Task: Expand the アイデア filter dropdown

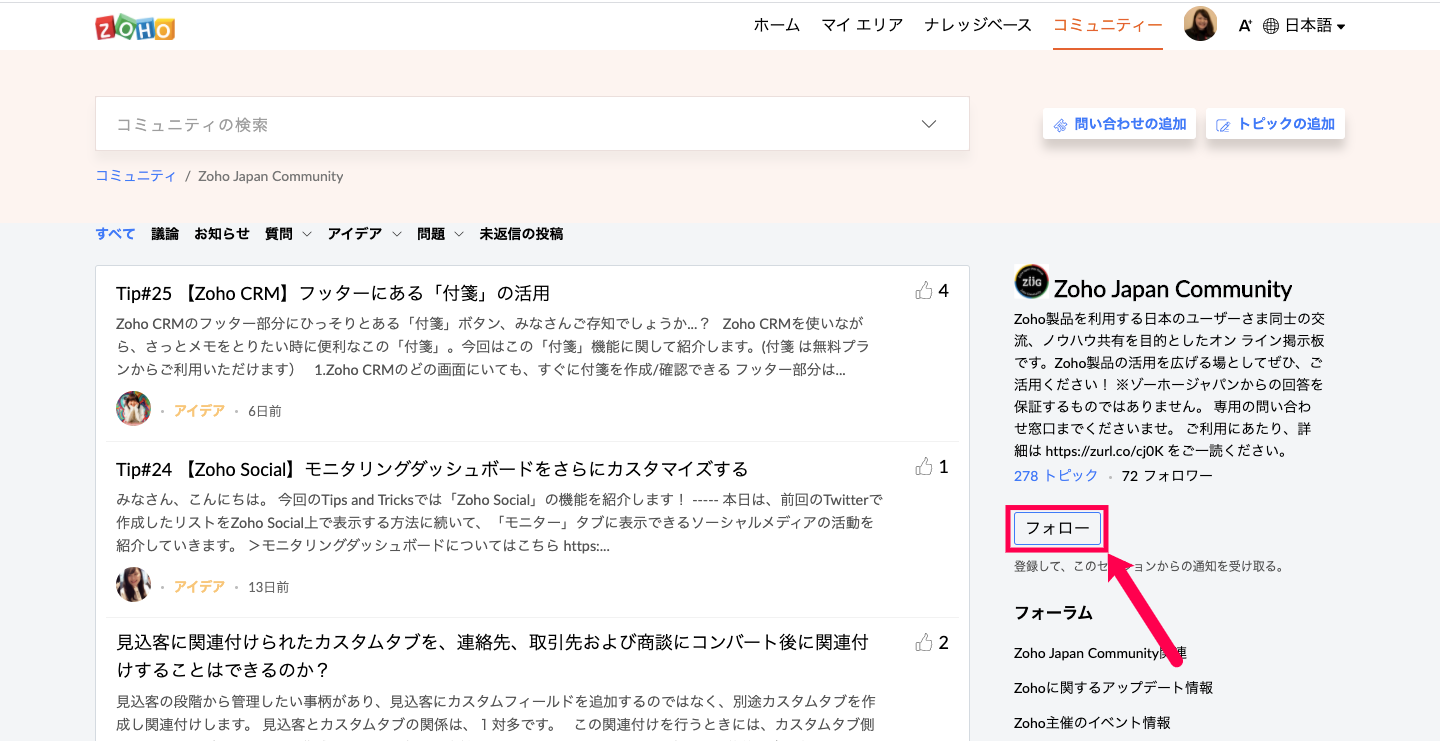Action: pyautogui.click(x=396, y=234)
